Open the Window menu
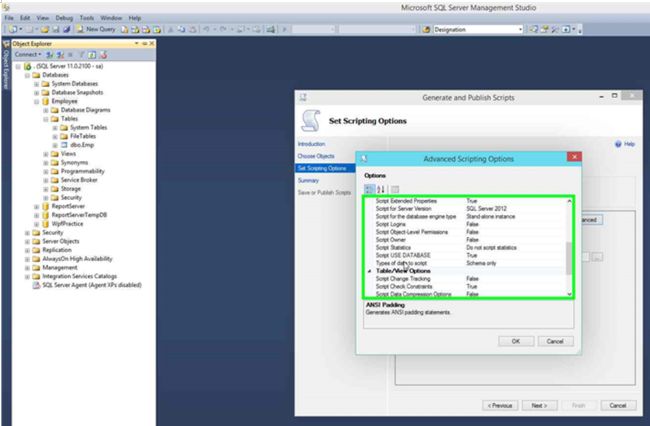The image size is (650, 426). 111,18
